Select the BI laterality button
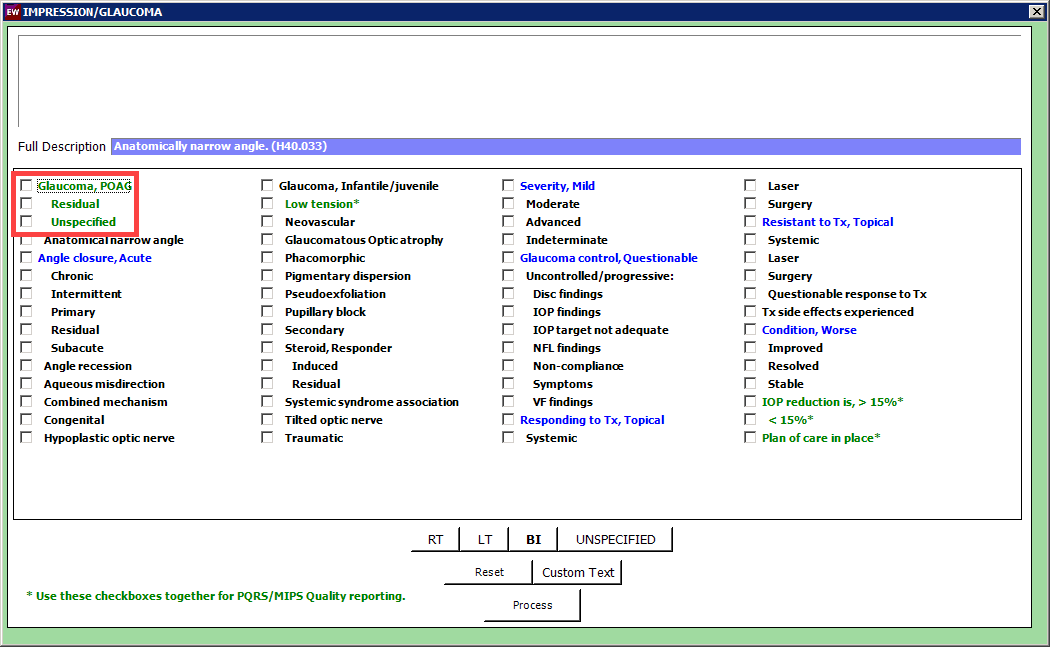Screen dimensions: 1050x647 tap(533, 539)
